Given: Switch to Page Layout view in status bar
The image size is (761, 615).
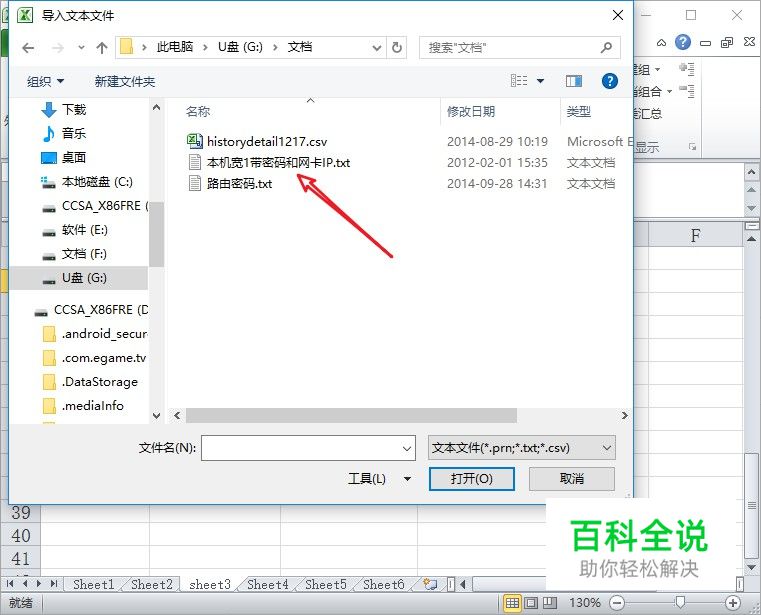Looking at the screenshot, I should point(531,603).
